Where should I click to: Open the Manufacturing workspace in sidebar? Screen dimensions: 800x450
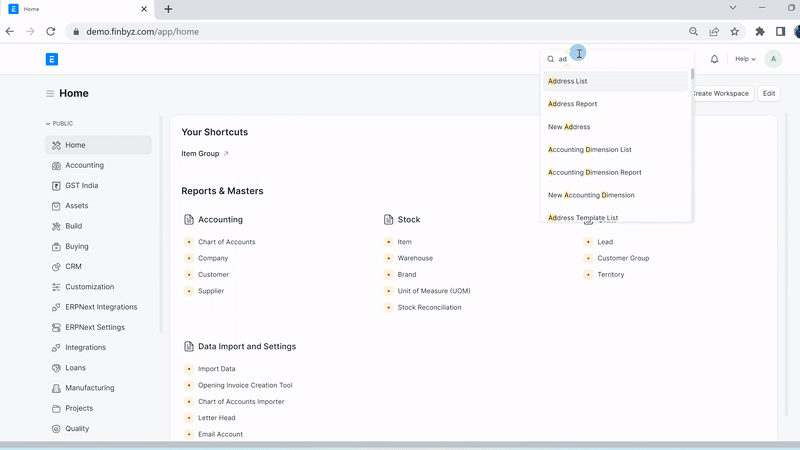point(89,388)
